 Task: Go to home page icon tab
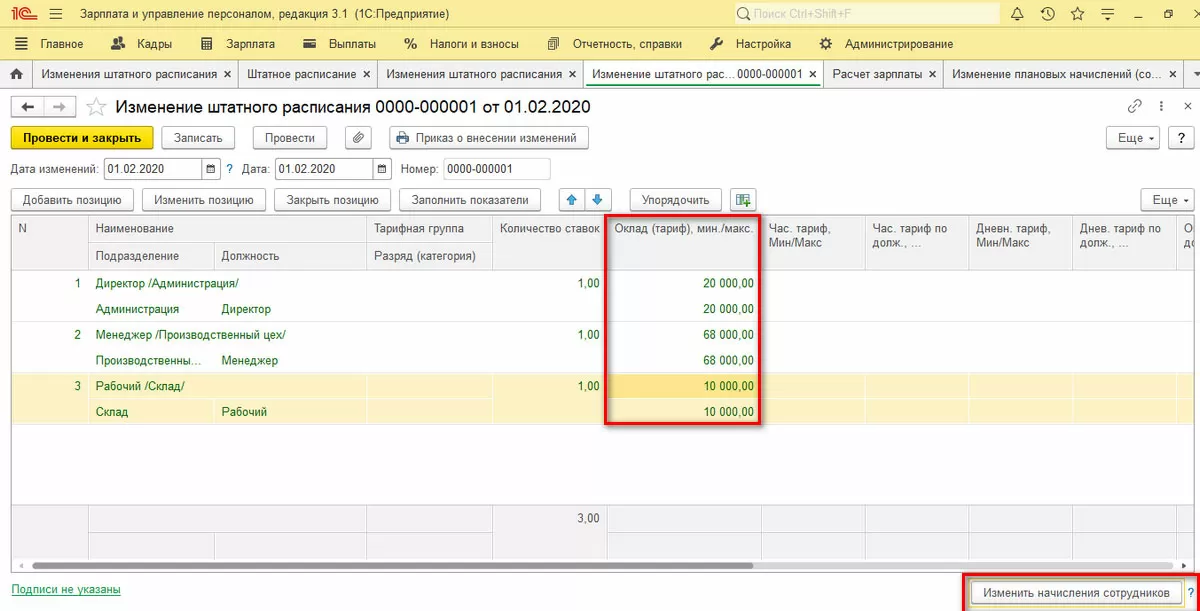16,75
